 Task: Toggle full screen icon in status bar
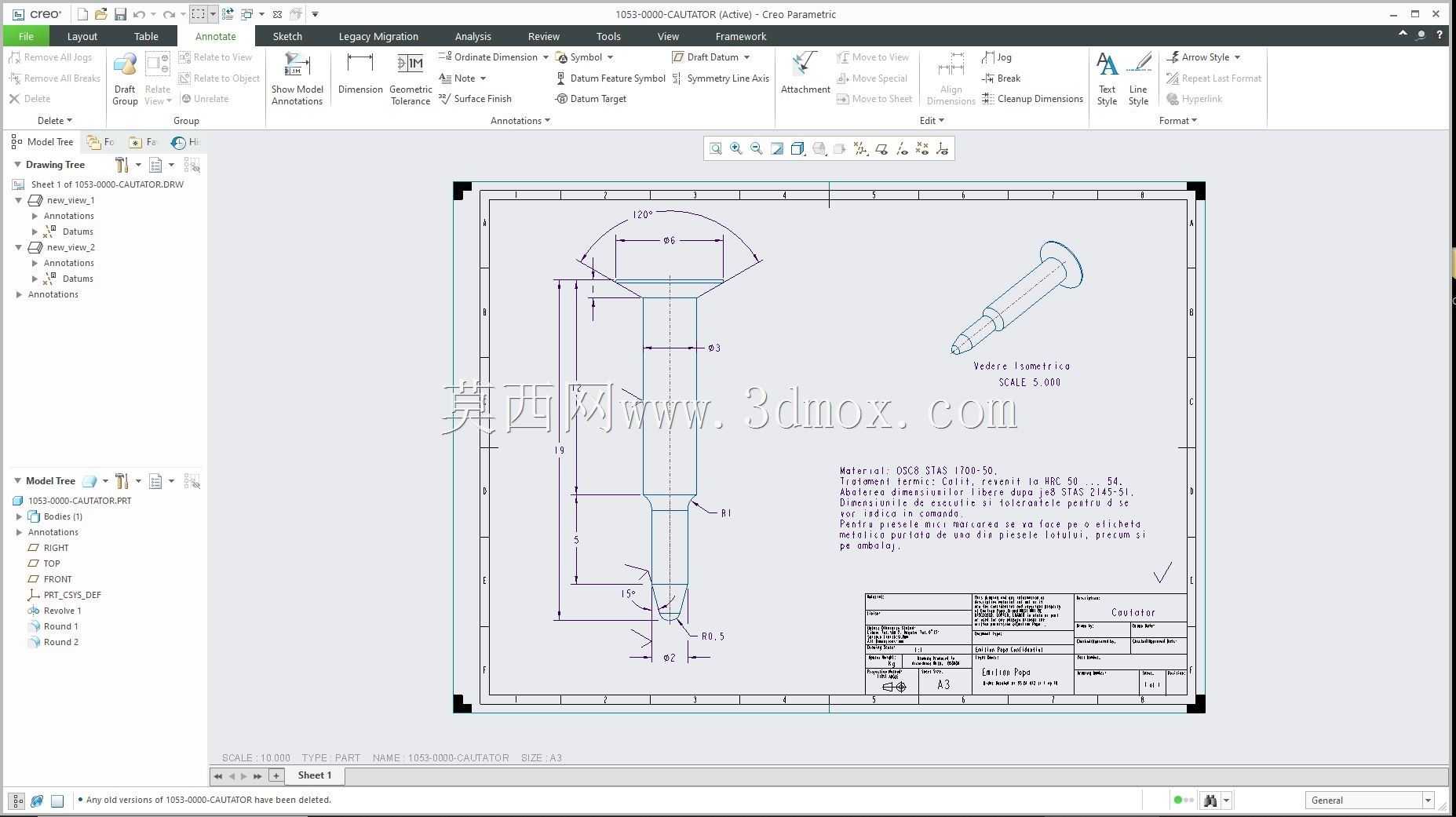(x=57, y=801)
